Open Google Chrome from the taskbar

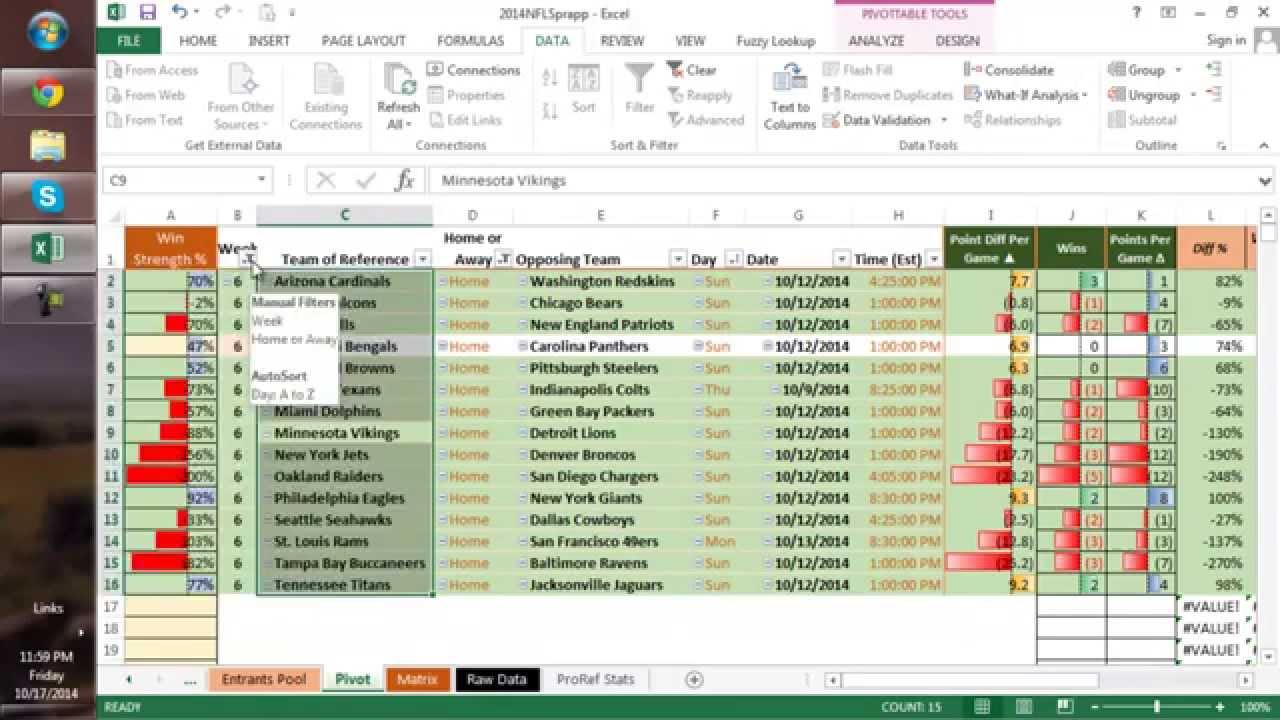tap(48, 93)
